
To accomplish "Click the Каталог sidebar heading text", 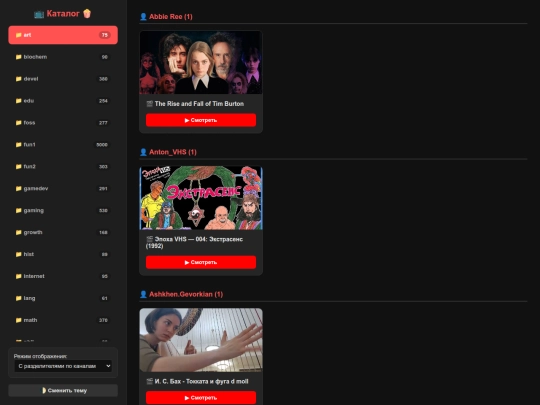I will point(63,14).
